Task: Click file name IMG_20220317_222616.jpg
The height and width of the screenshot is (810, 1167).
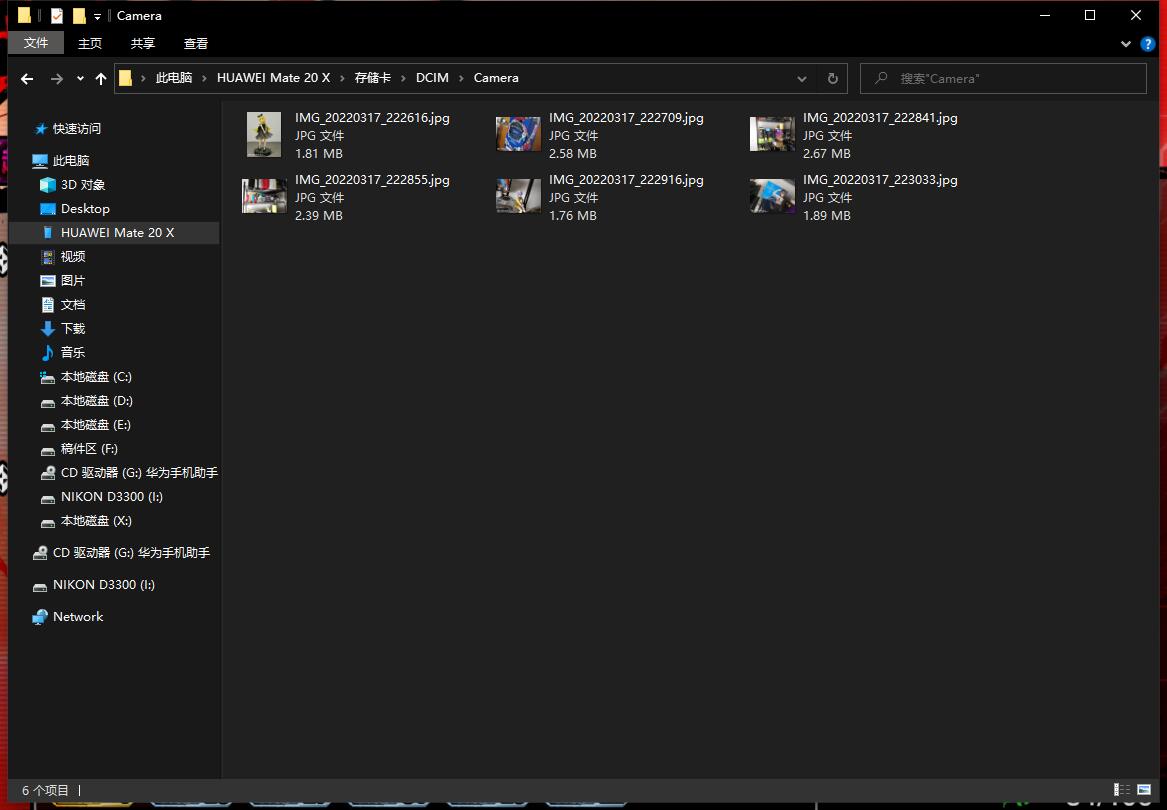Action: [x=372, y=118]
